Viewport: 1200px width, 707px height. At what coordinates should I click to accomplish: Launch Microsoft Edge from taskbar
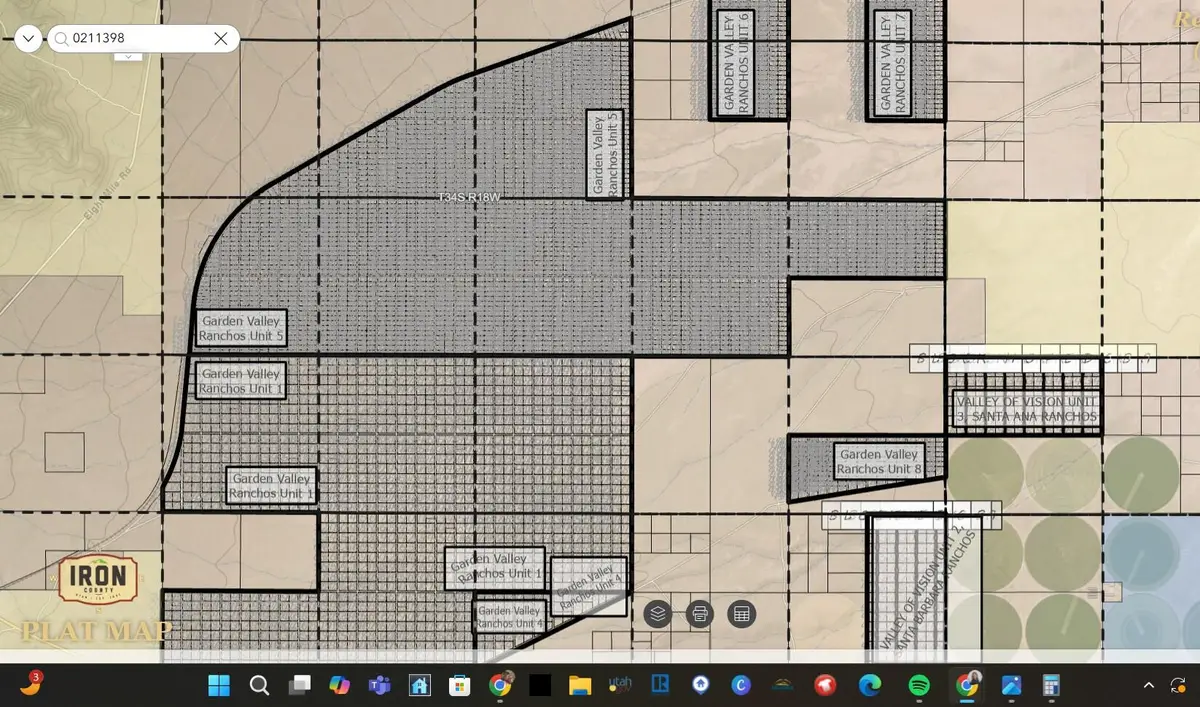869,685
